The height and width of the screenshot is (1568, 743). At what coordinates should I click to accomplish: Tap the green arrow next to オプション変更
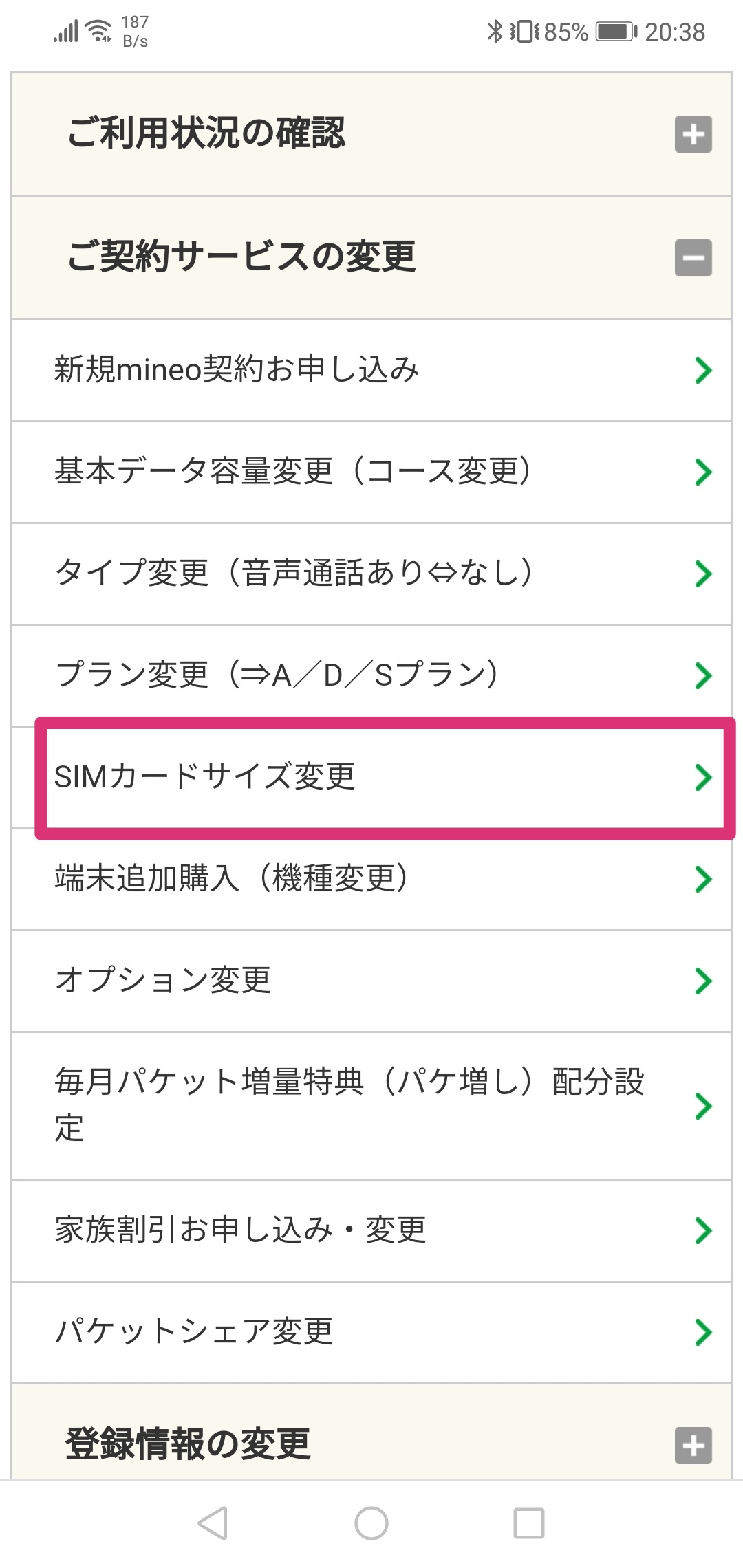tap(702, 981)
